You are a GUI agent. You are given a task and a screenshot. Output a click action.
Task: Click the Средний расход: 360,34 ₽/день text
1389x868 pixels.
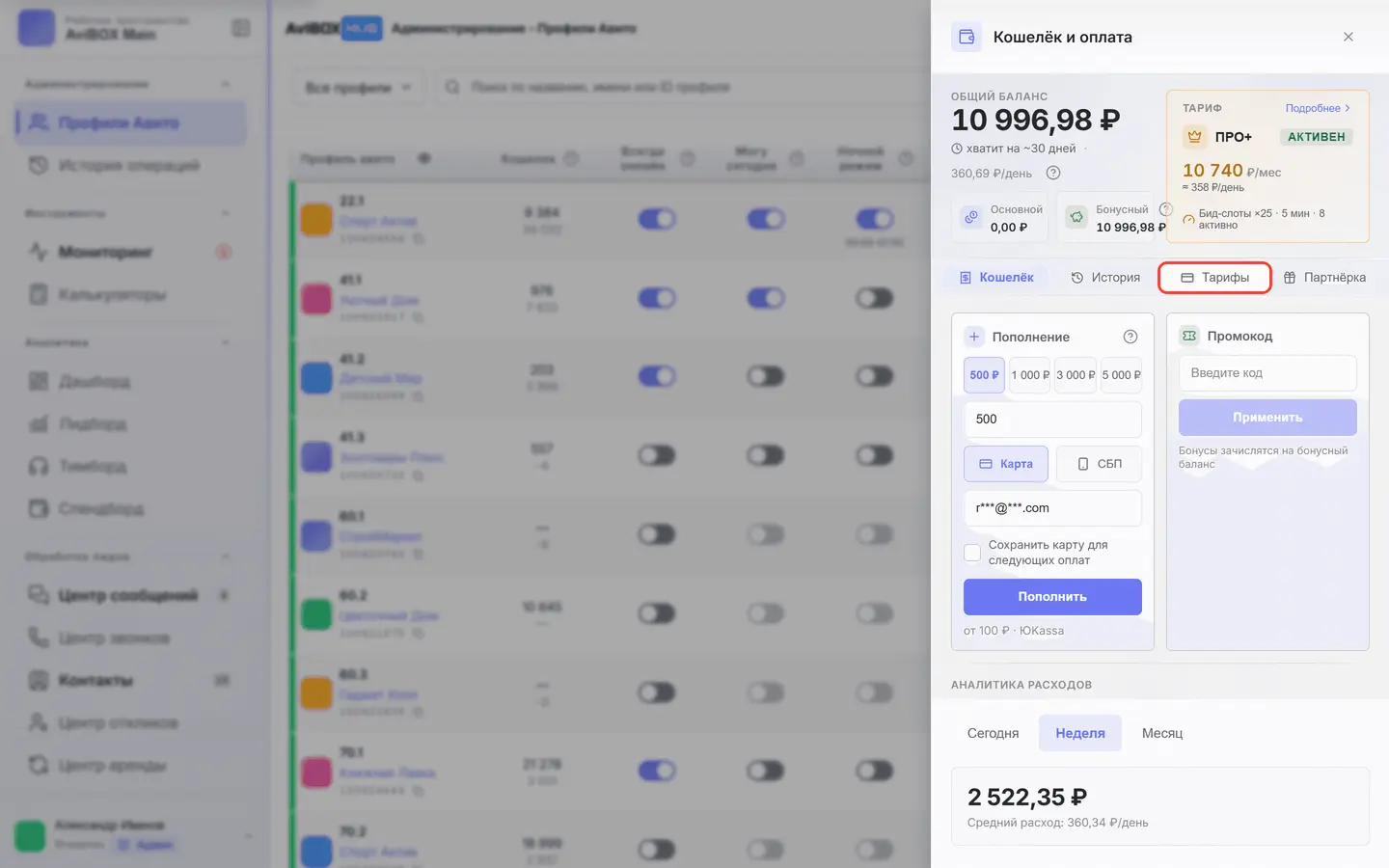click(1057, 823)
